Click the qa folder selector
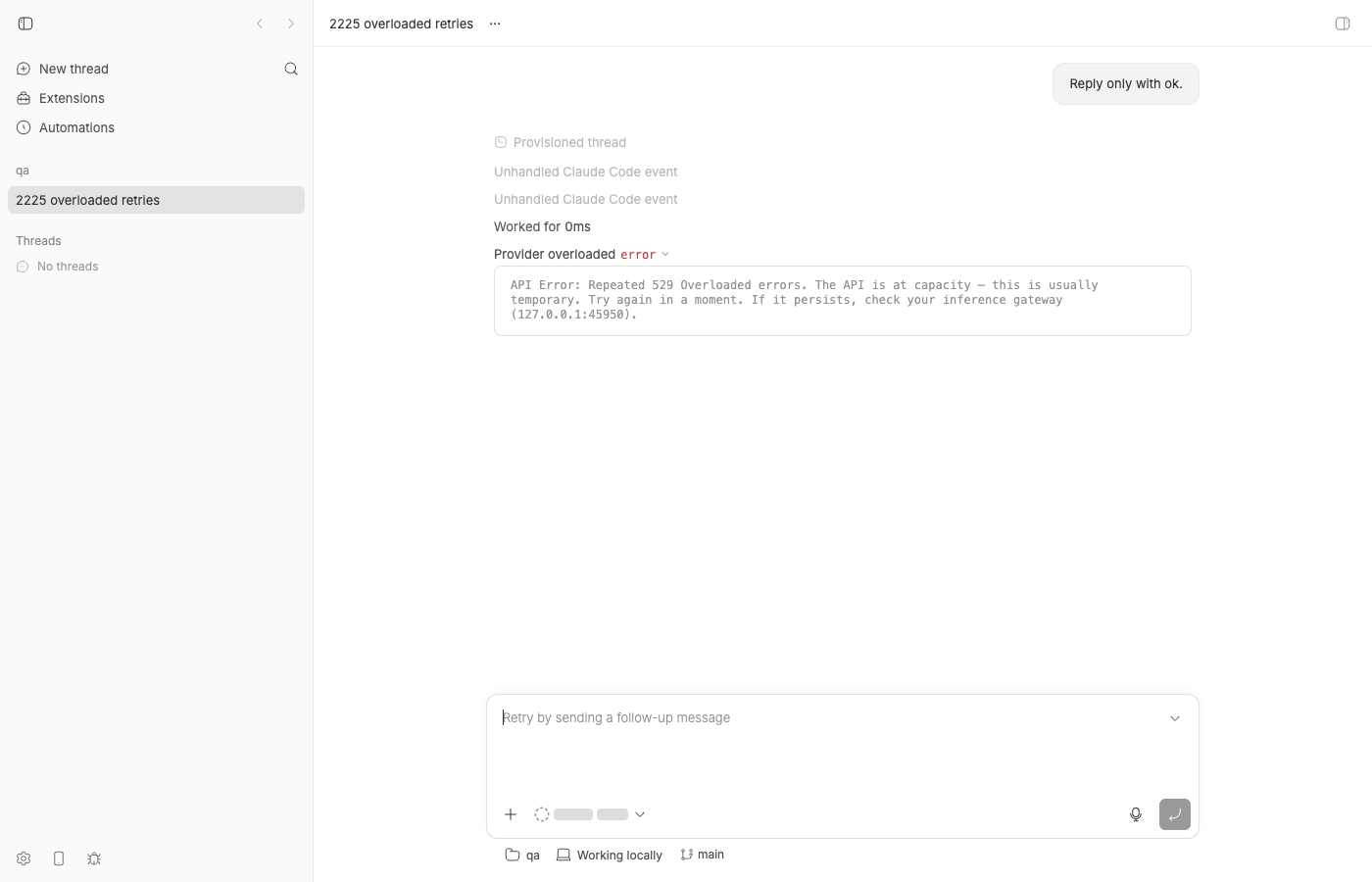 (522, 855)
